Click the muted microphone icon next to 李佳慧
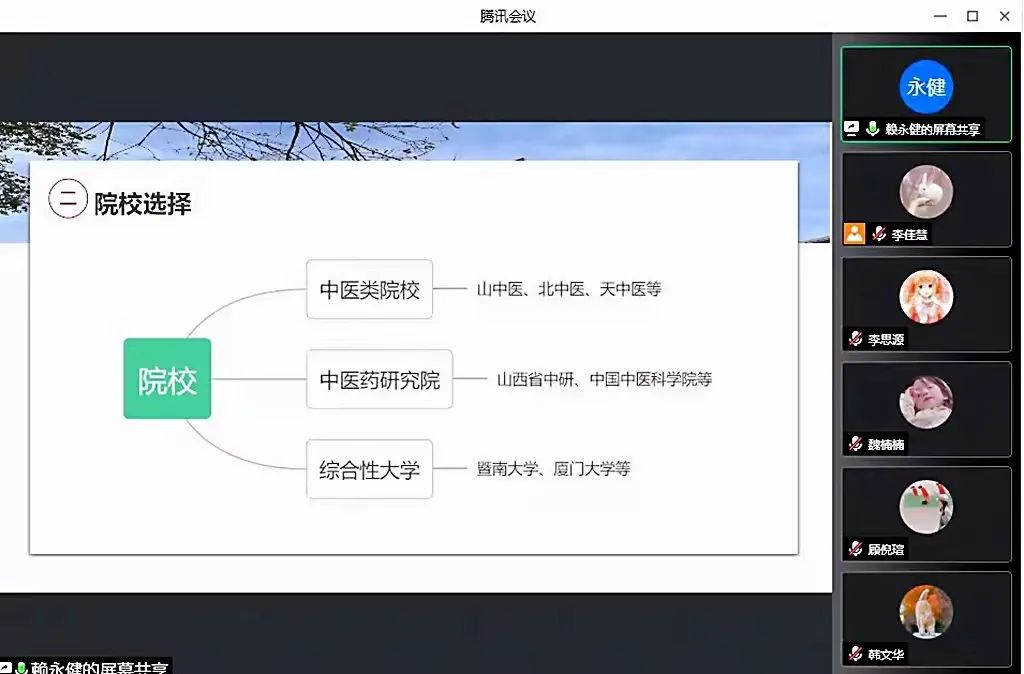The width and height of the screenshot is (1024, 674). click(x=879, y=234)
